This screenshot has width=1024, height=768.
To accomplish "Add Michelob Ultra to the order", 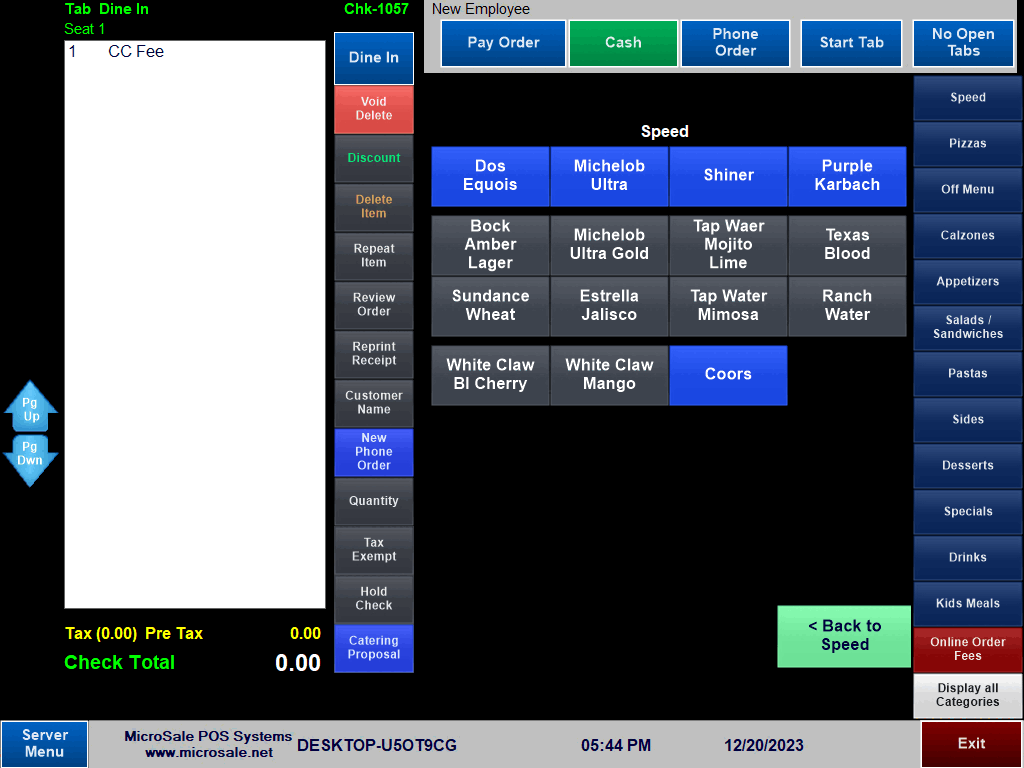I will click(609, 176).
